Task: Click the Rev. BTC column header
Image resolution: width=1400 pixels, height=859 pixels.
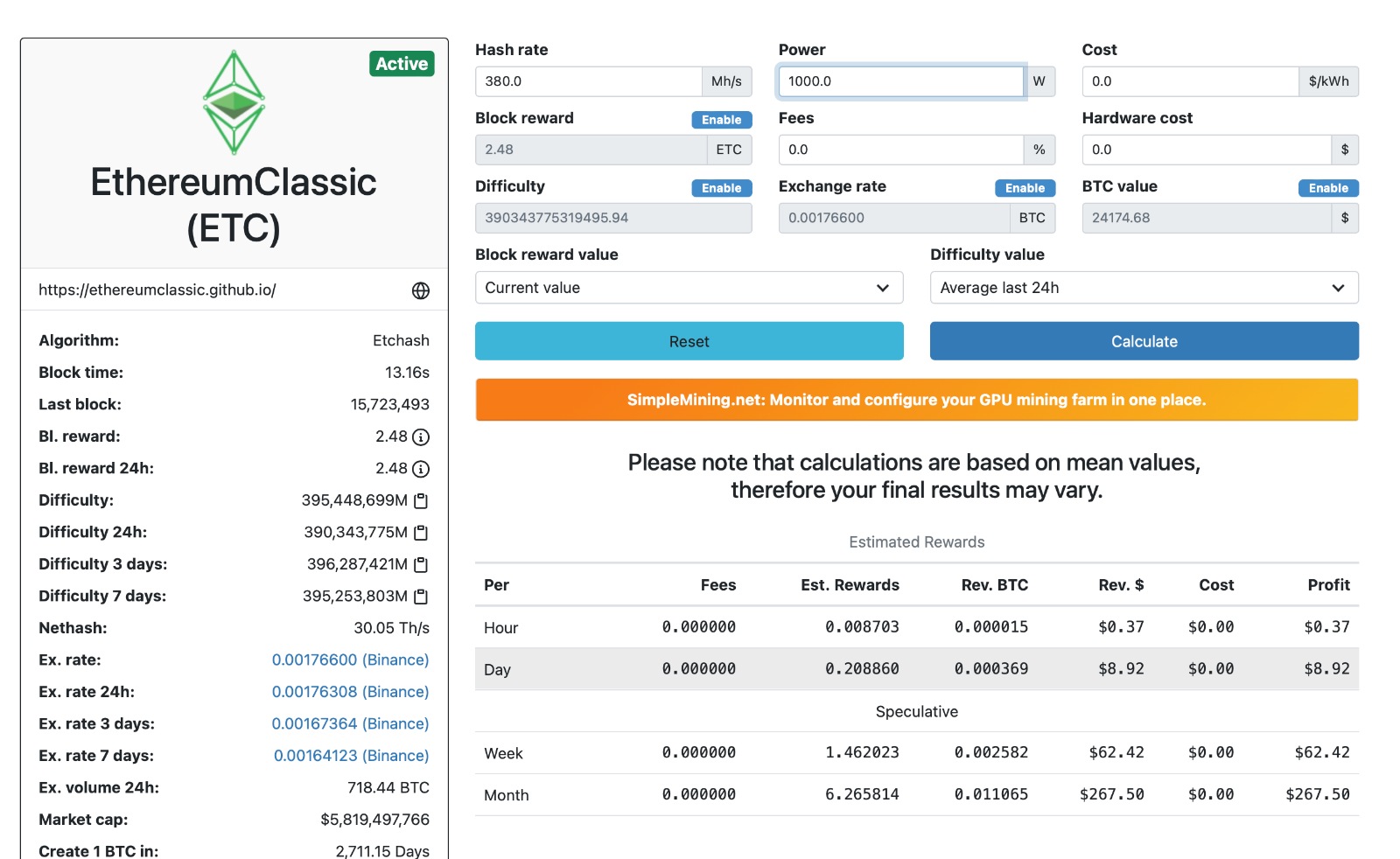Action: [994, 585]
